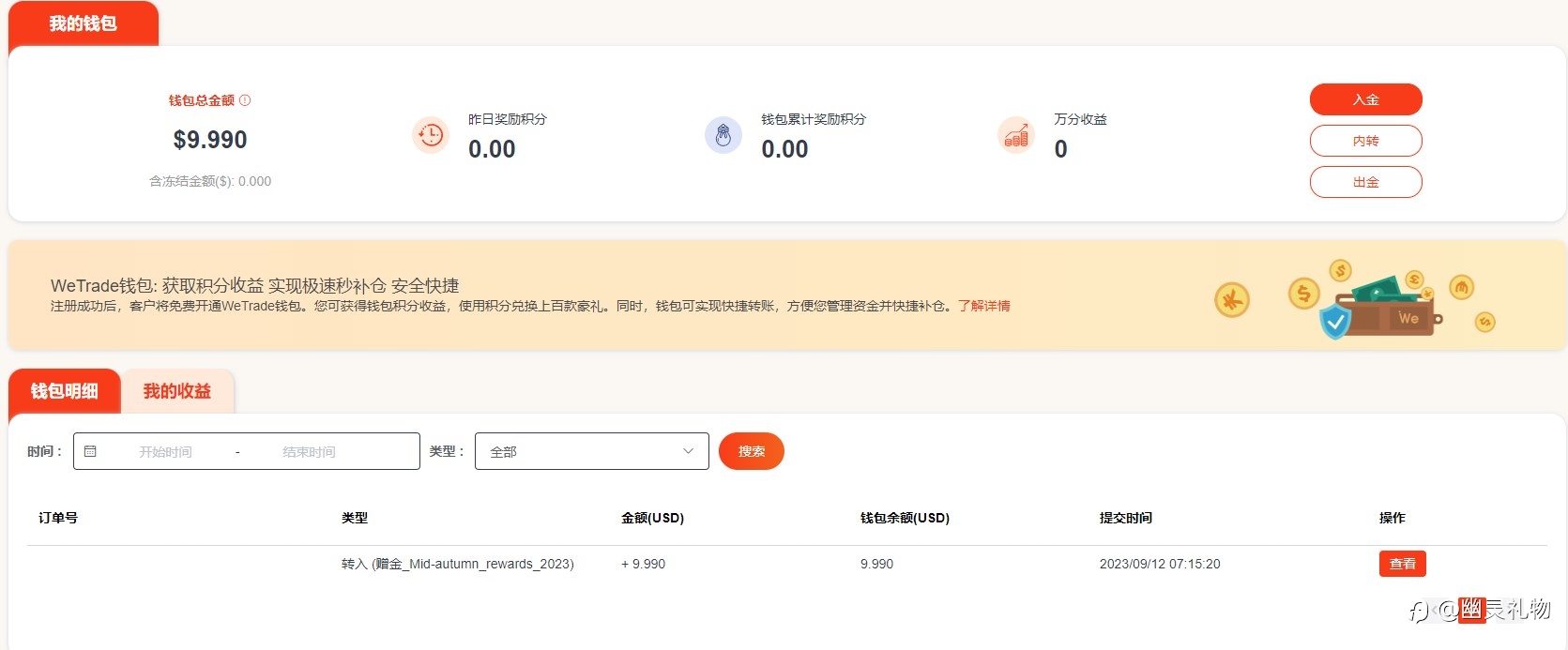Image resolution: width=1568 pixels, height=650 pixels.
Task: Click the 昨日奖励积分 value 0.00
Action: [492, 149]
